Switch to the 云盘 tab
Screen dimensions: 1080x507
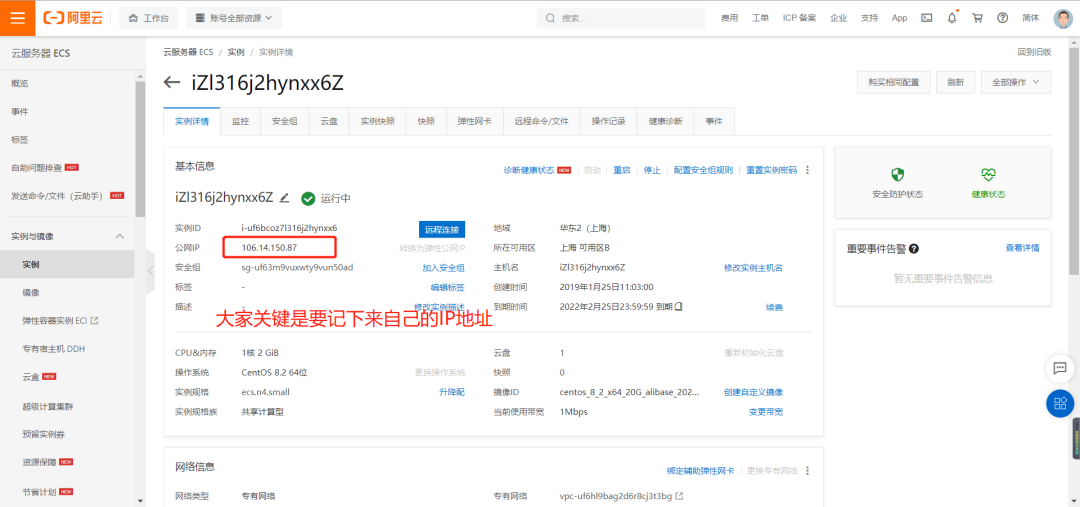click(x=329, y=121)
